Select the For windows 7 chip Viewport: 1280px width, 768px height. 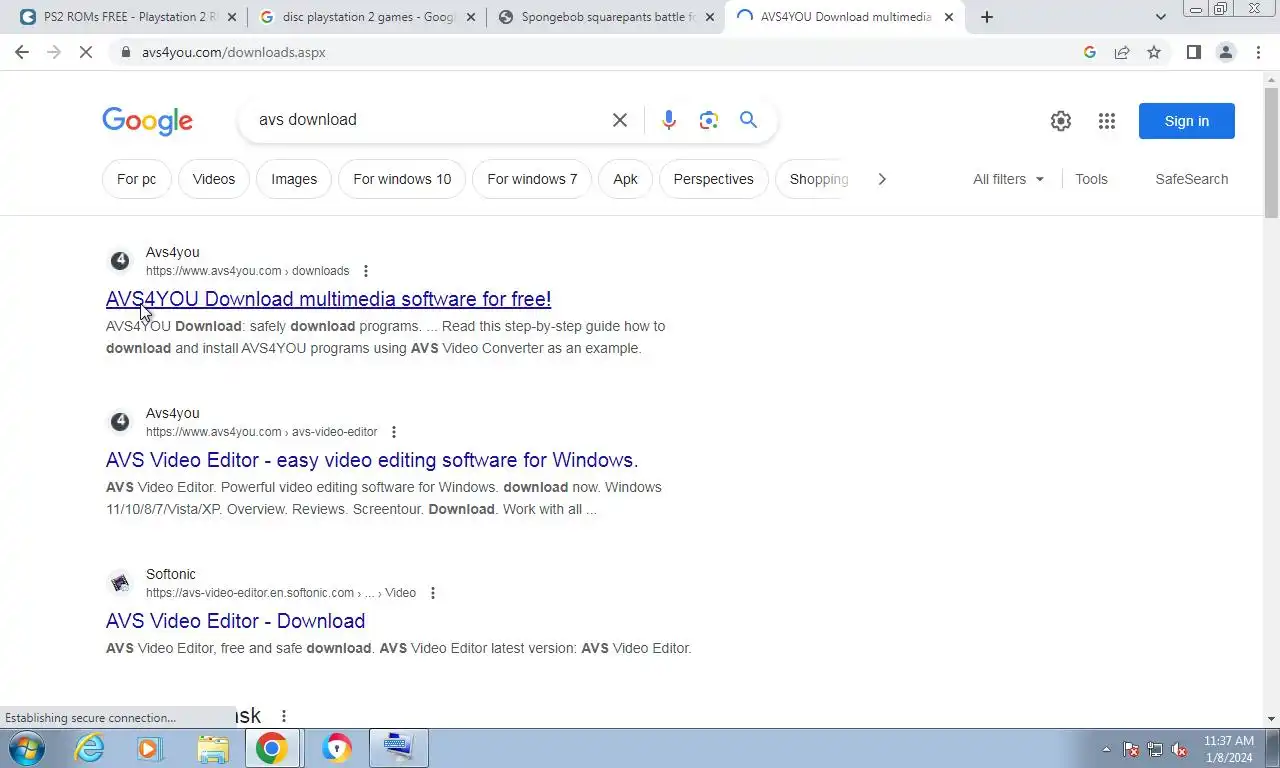click(x=532, y=179)
